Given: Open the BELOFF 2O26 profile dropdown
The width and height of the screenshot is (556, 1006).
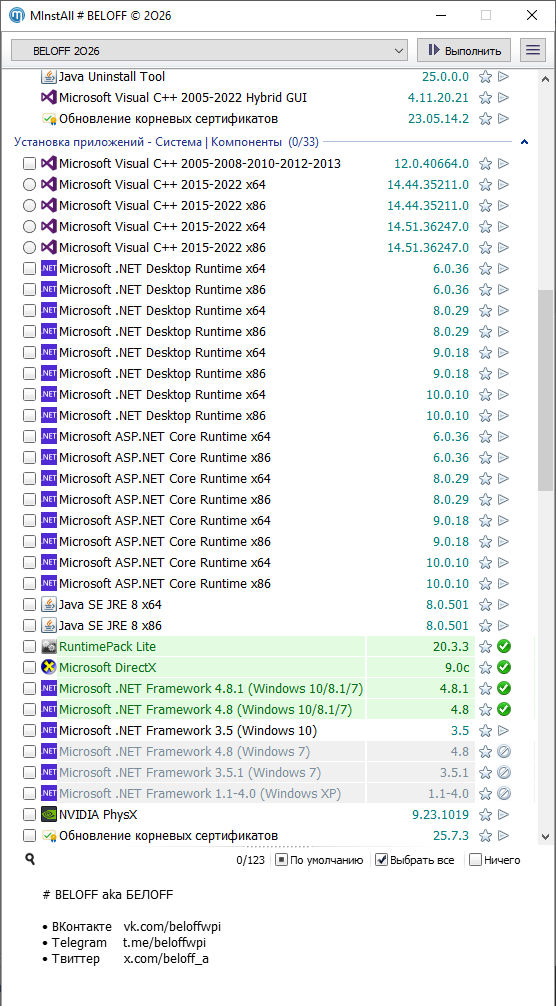Looking at the screenshot, I should 210,49.
